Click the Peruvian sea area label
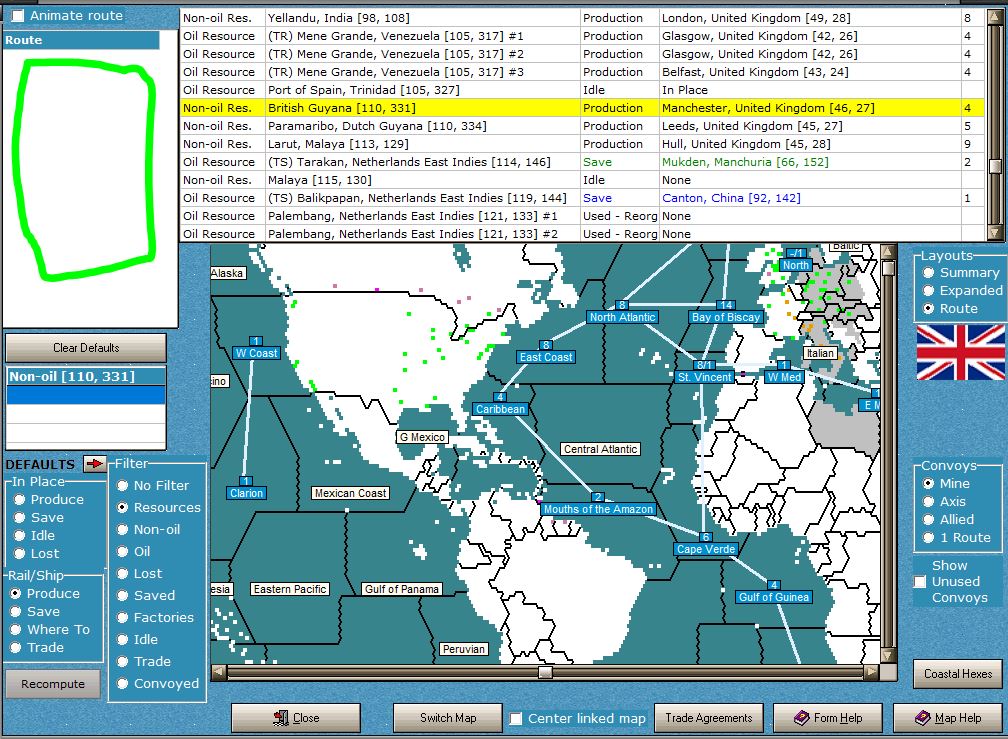 [463, 649]
